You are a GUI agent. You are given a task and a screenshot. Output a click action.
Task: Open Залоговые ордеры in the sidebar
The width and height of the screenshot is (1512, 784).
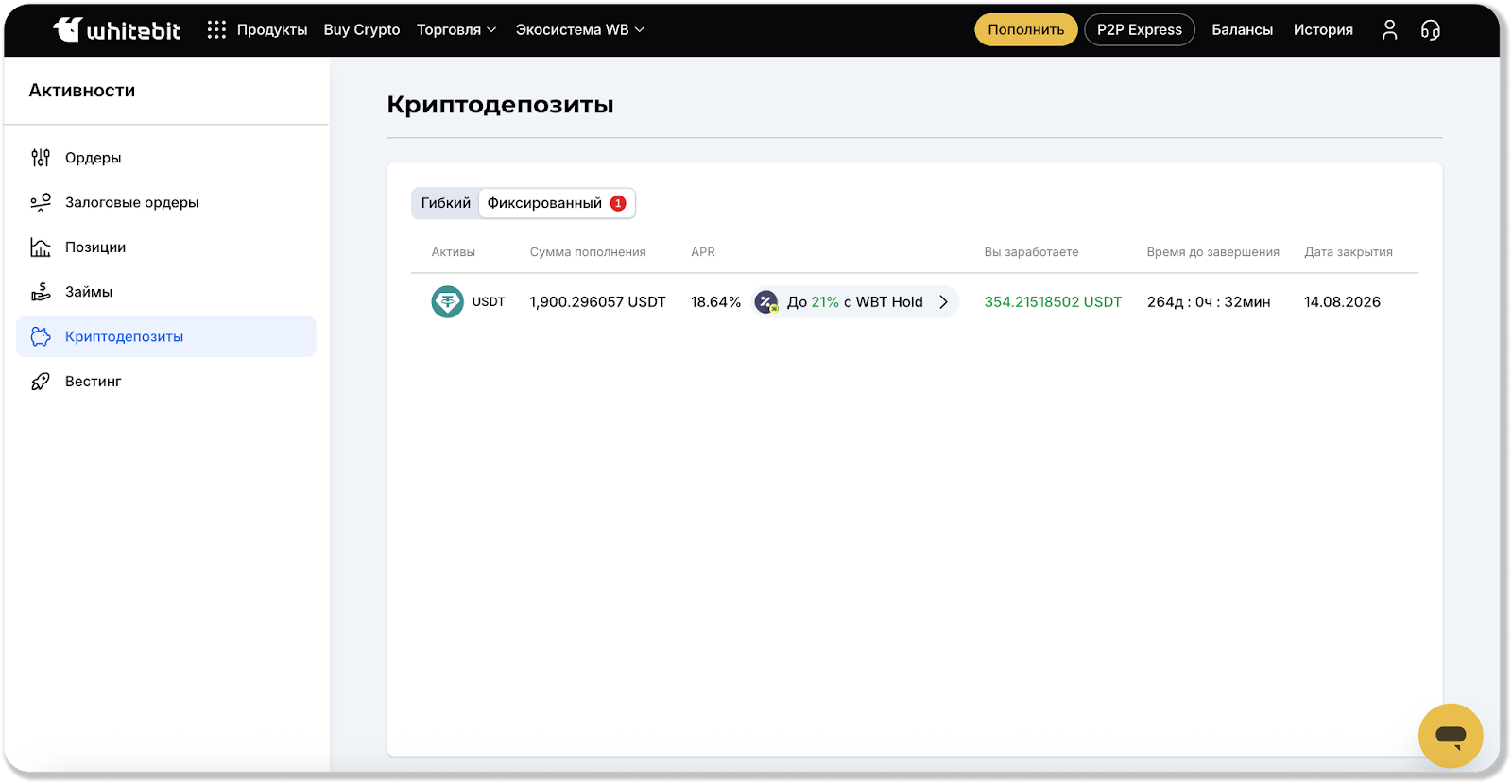131,202
